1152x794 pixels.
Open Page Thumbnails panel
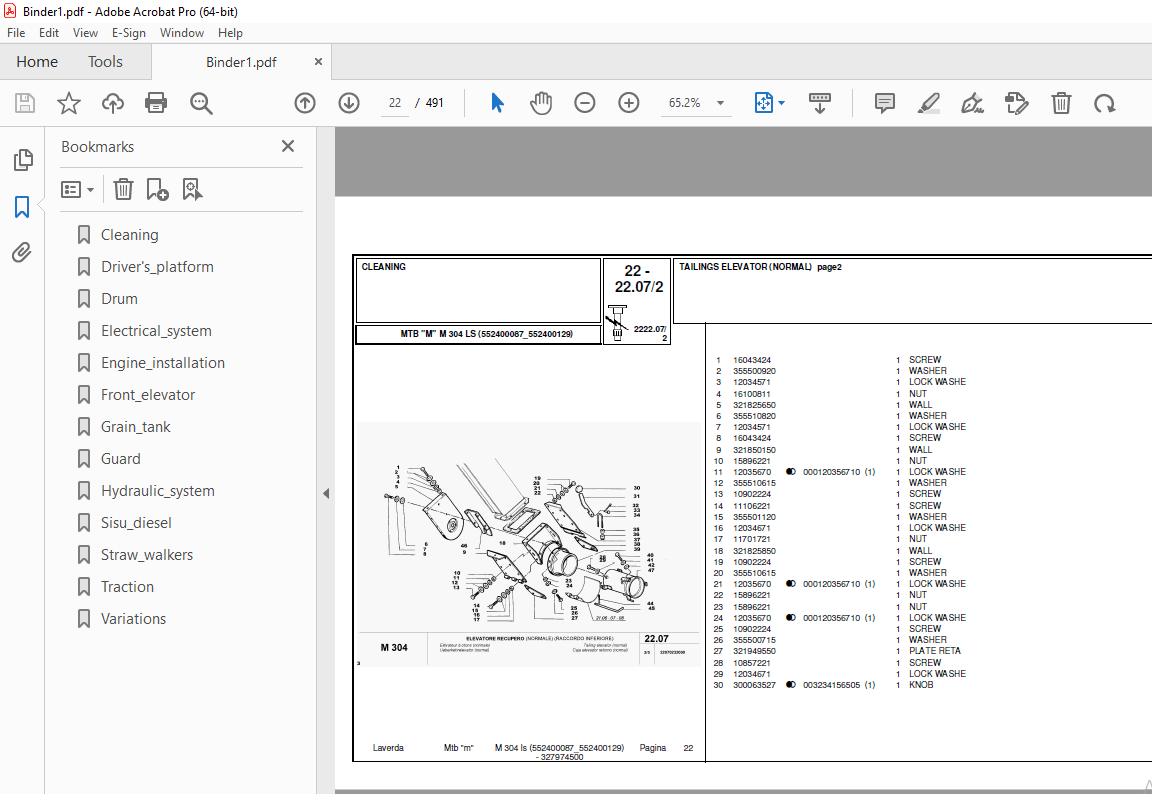click(23, 159)
